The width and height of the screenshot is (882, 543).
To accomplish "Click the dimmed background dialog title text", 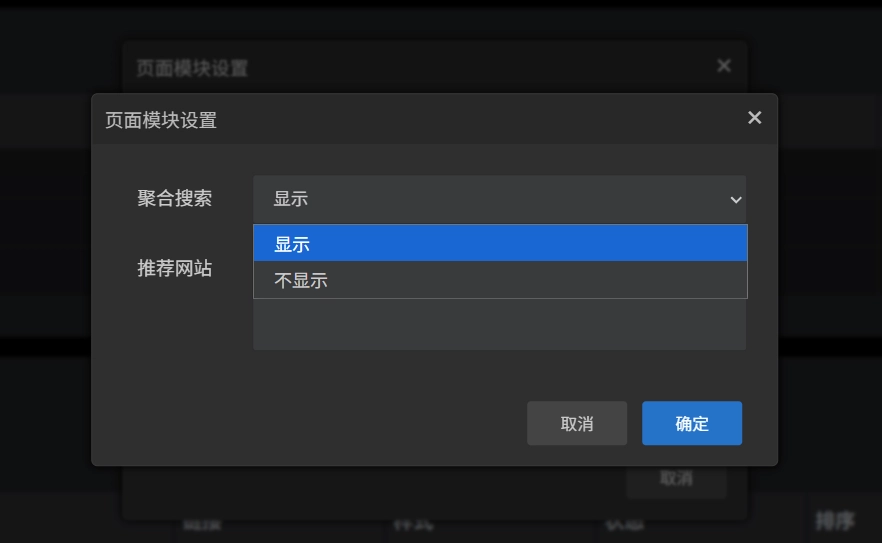I will [x=192, y=68].
